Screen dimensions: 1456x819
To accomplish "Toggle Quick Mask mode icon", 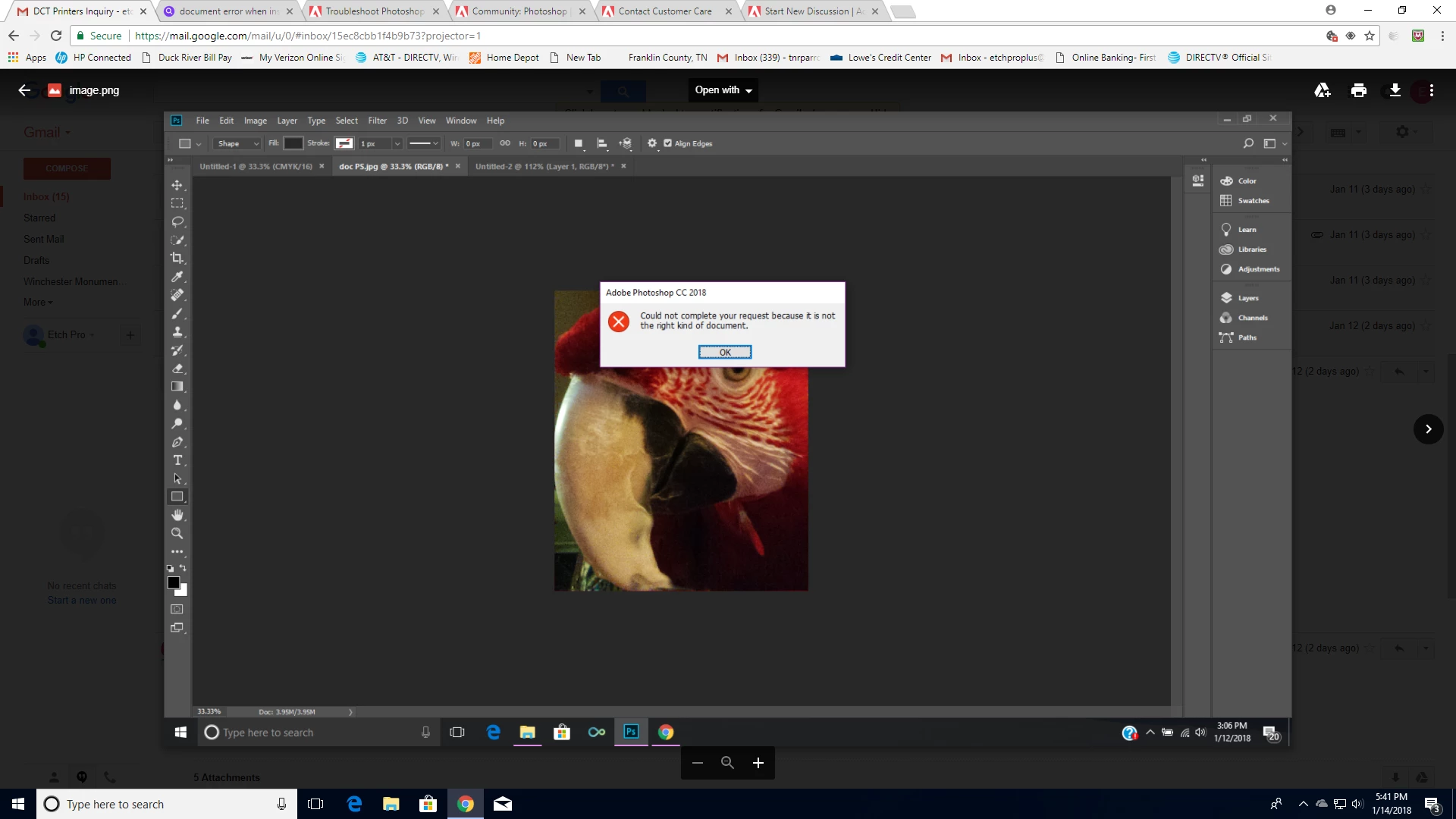I will click(x=177, y=609).
